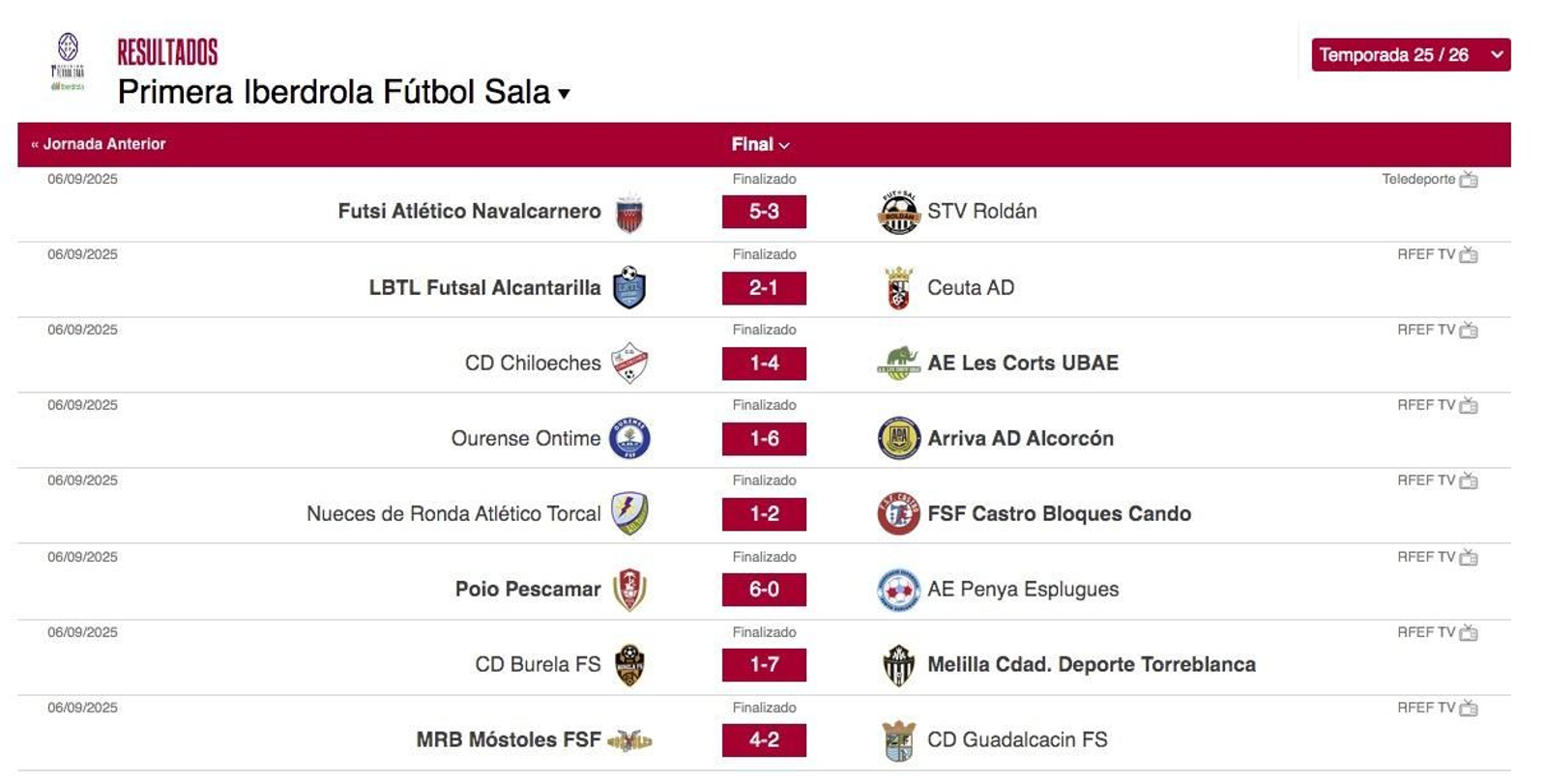Click the MRB Móstoles FSF eagle crest
The image size is (1547, 784).
click(630, 740)
